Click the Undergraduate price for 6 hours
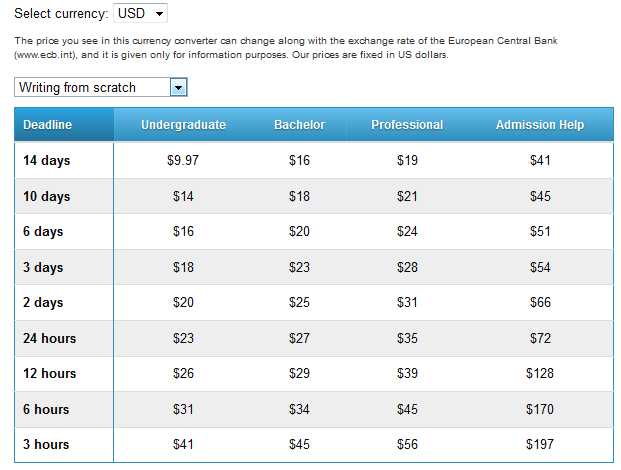621x470 pixels. coord(183,409)
